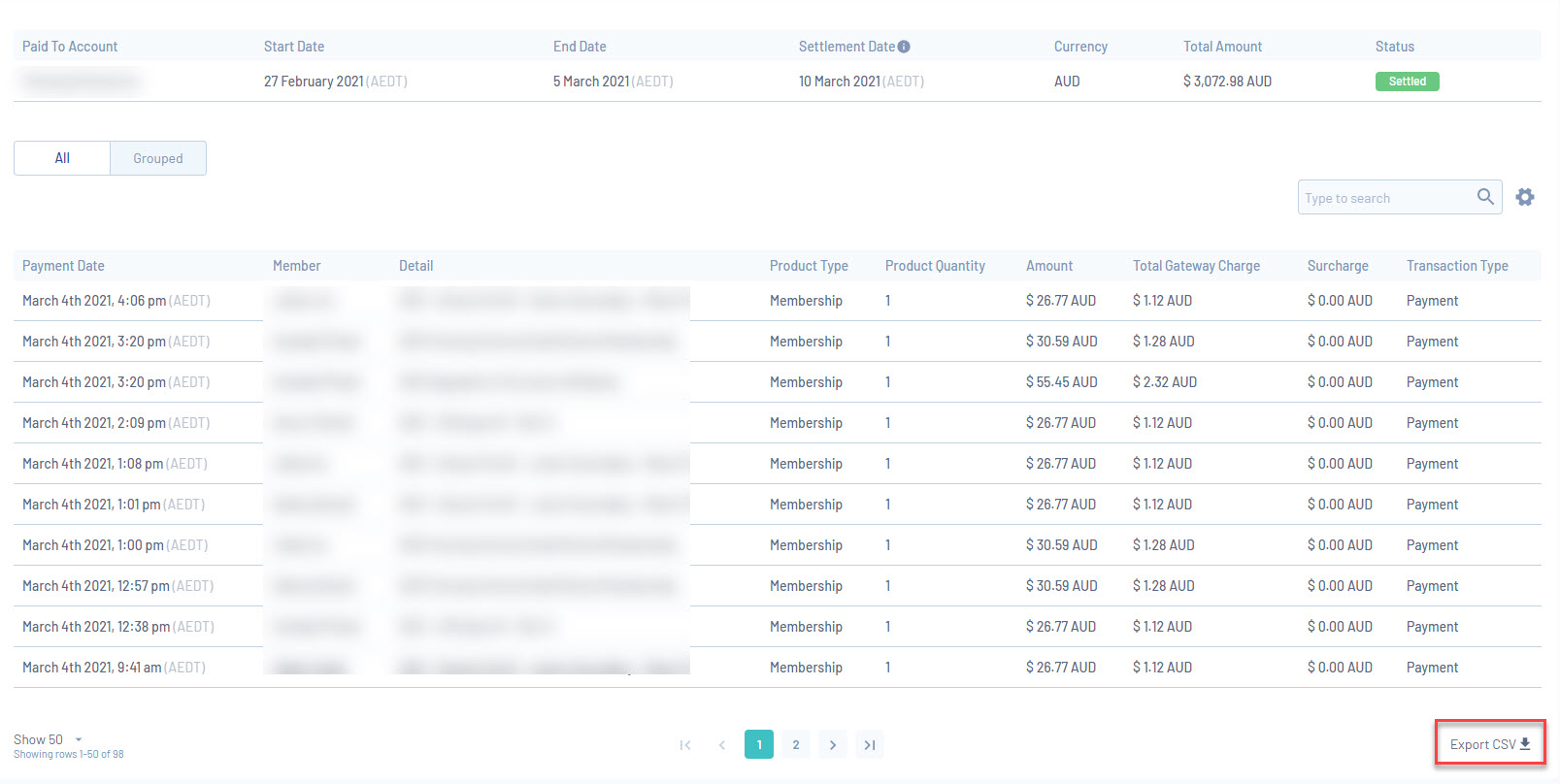Sort by Amount column header
Viewport: 1560px width, 784px height.
pyautogui.click(x=1049, y=266)
